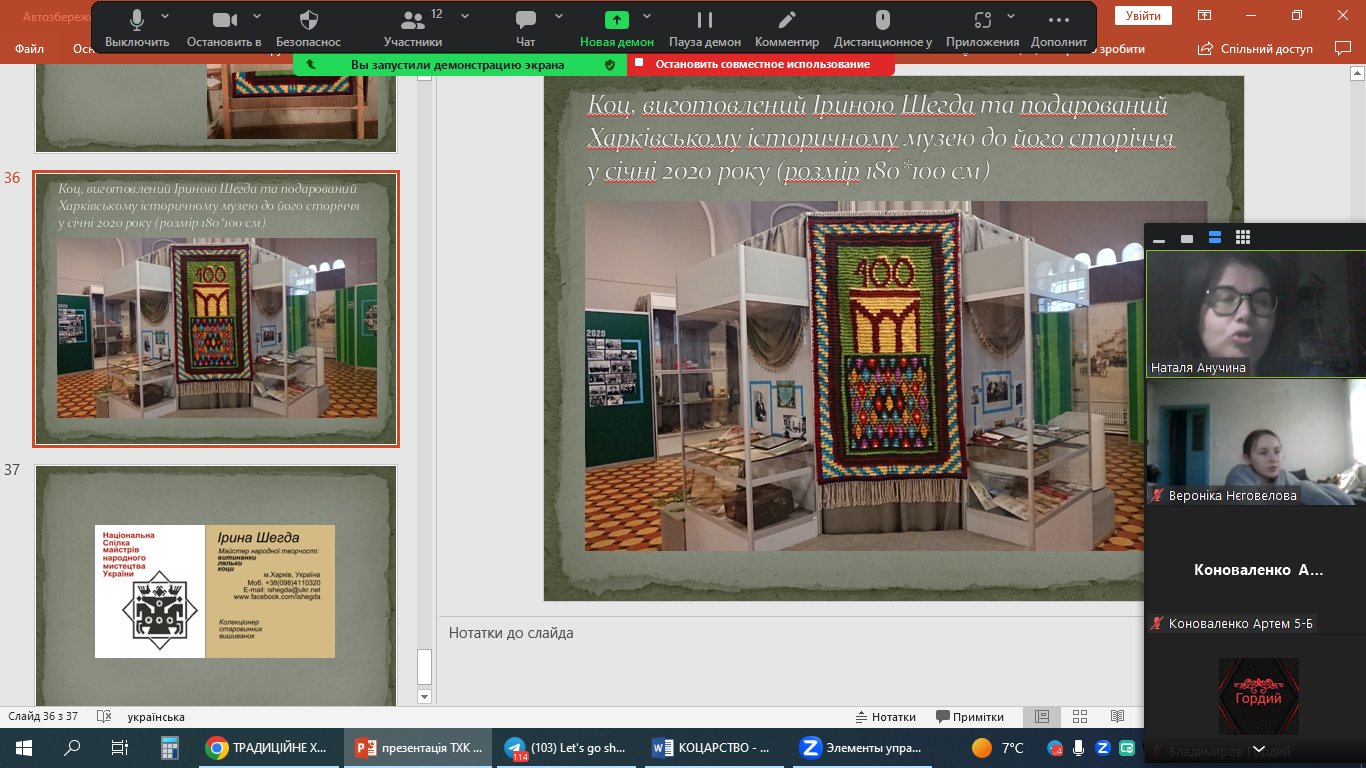Viewport: 1366px width, 768px height.
Task: Switch to Normal view icon
Action: tap(1042, 717)
